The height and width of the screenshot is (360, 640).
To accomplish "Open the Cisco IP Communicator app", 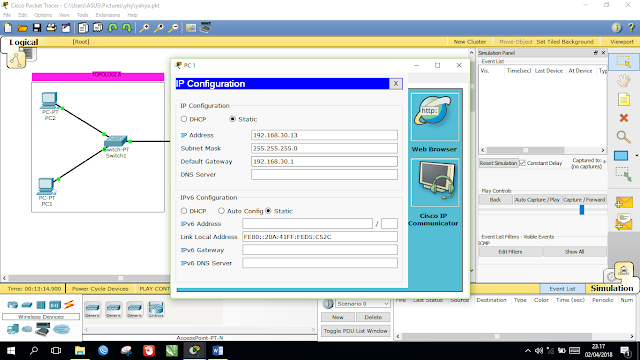I will pyautogui.click(x=434, y=182).
